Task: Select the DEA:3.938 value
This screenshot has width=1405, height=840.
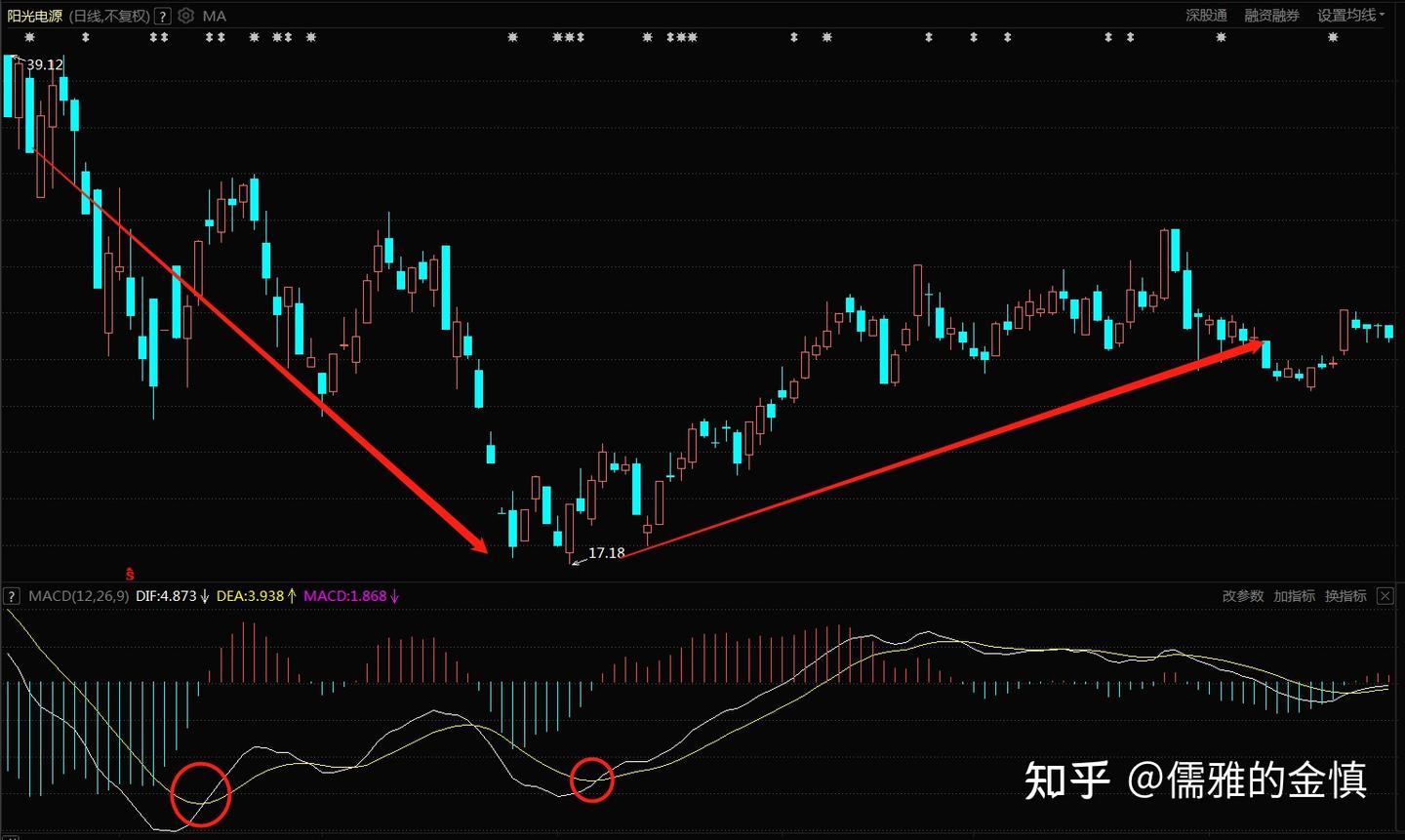Action: (x=250, y=596)
